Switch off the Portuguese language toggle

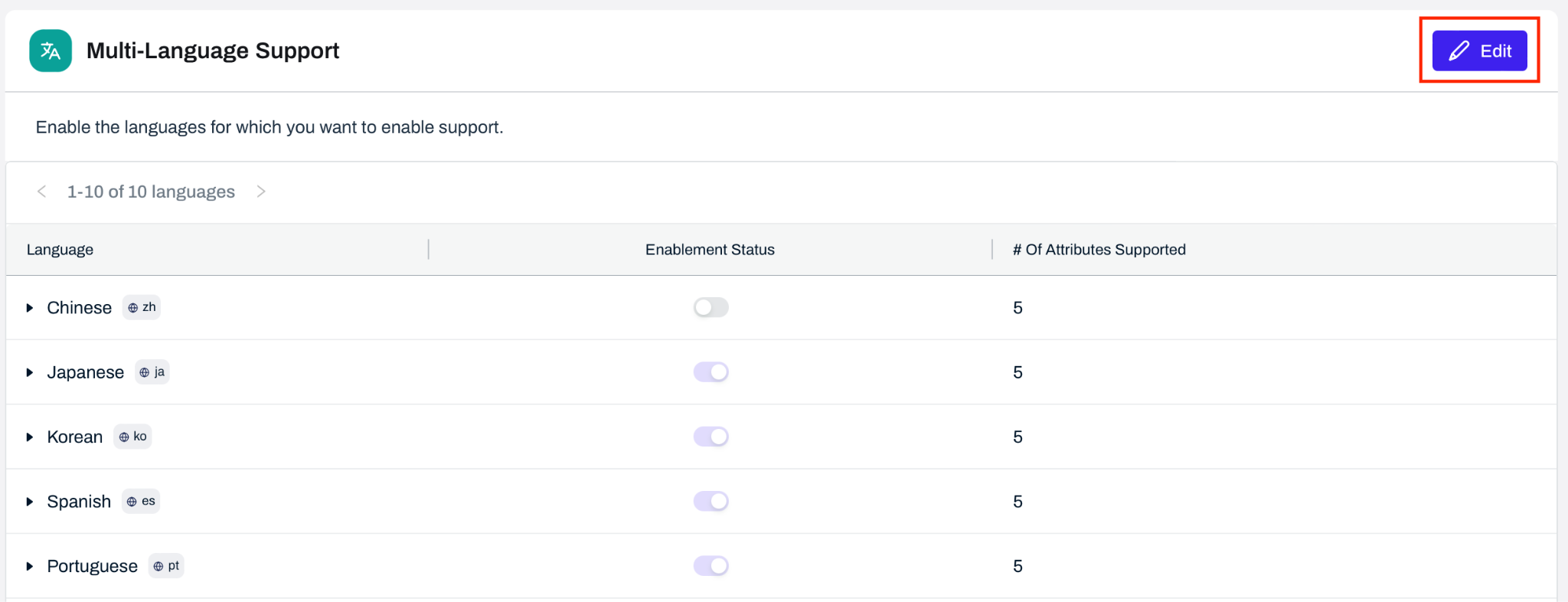(710, 566)
